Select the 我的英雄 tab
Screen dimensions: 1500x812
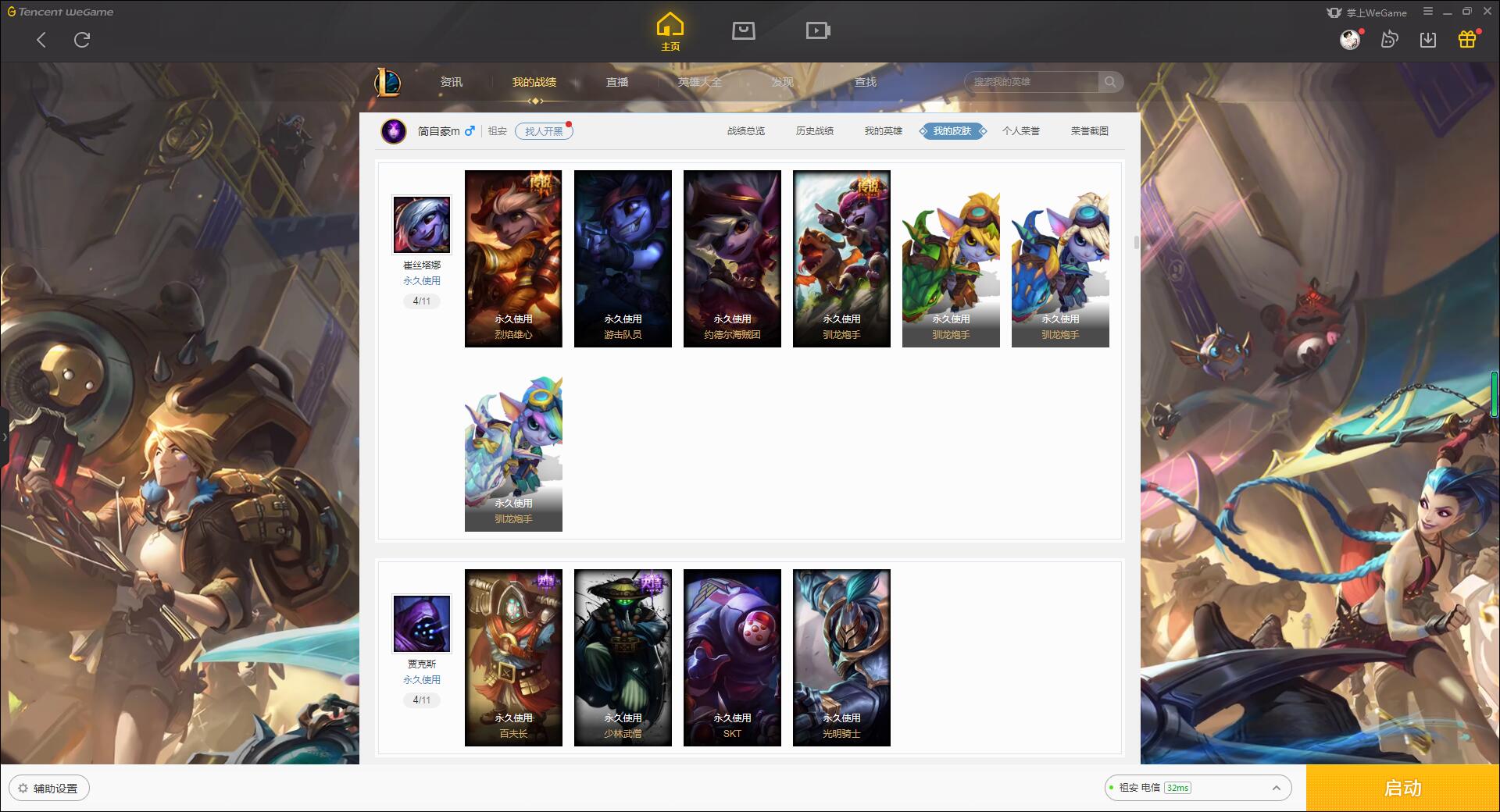[x=884, y=131]
